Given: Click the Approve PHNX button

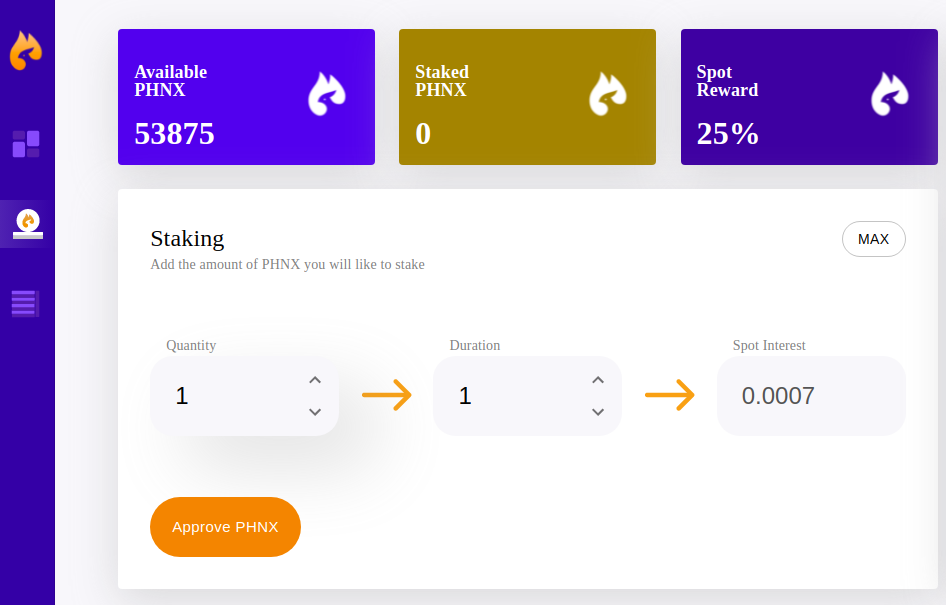Looking at the screenshot, I should tap(225, 527).
